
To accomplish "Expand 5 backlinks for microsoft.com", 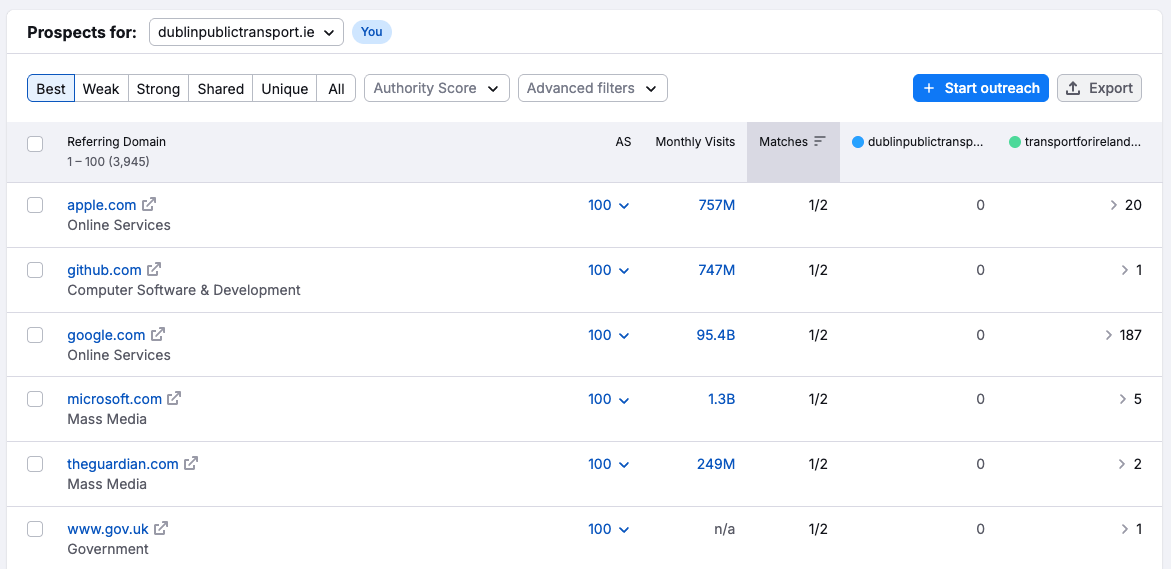I will 1131,399.
